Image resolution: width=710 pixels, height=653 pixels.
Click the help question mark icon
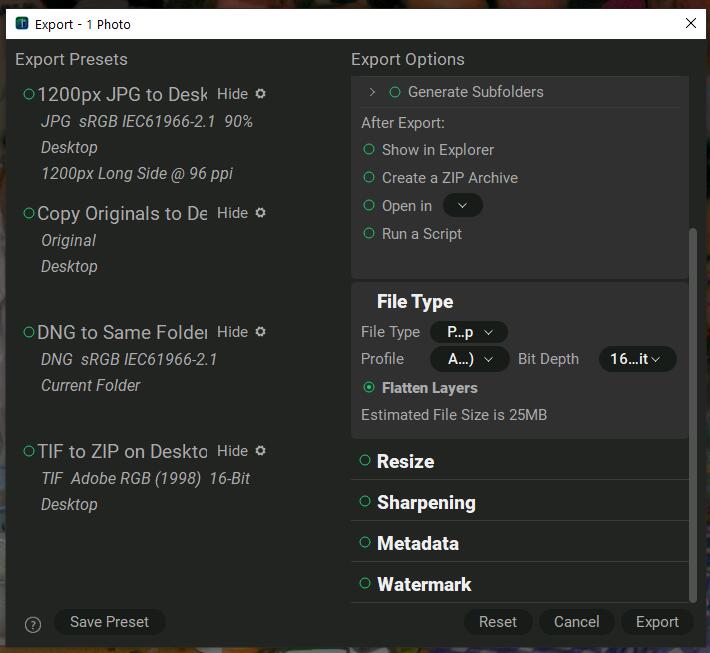tap(33, 624)
